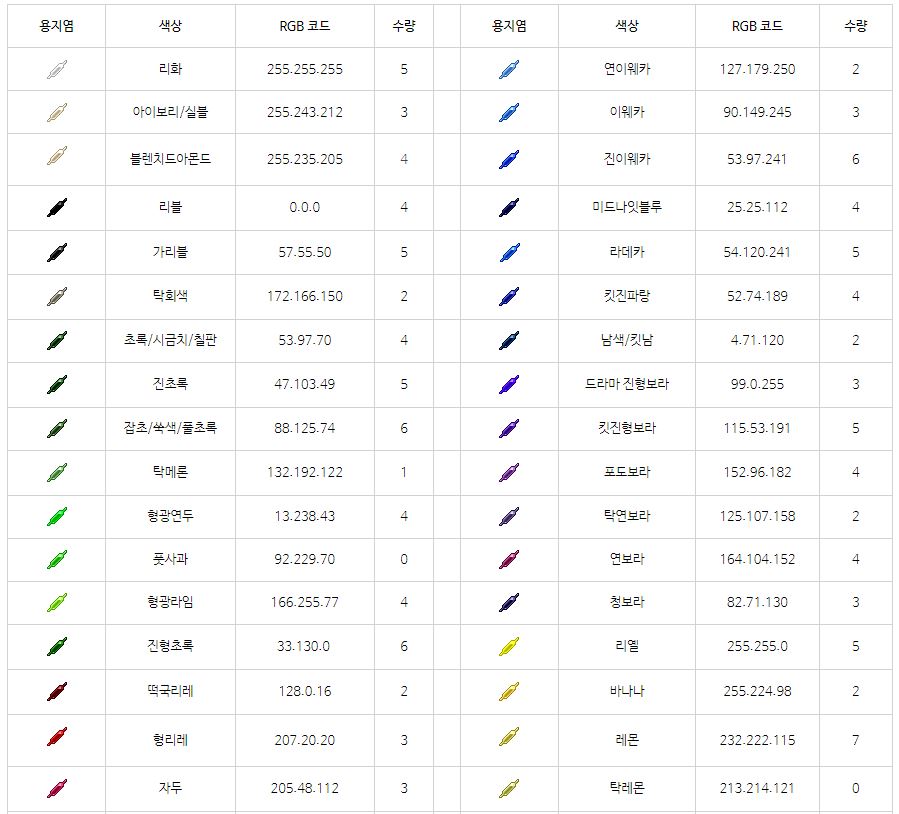This screenshot has height=814, width=899.
Task: Select the RGB code 232.222.115 cell
Action: pyautogui.click(x=757, y=740)
